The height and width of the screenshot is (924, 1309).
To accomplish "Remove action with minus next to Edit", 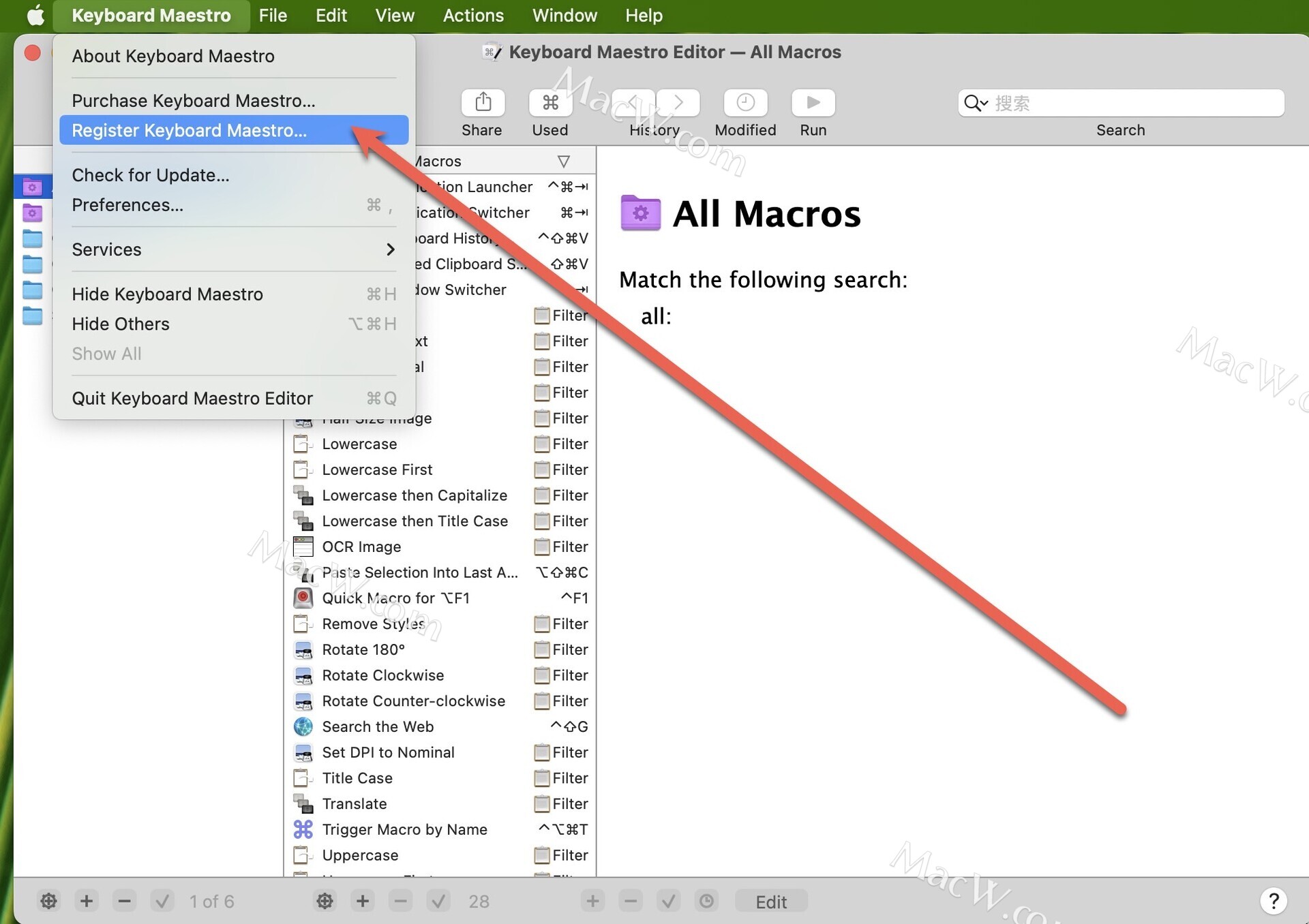I will coord(631,902).
